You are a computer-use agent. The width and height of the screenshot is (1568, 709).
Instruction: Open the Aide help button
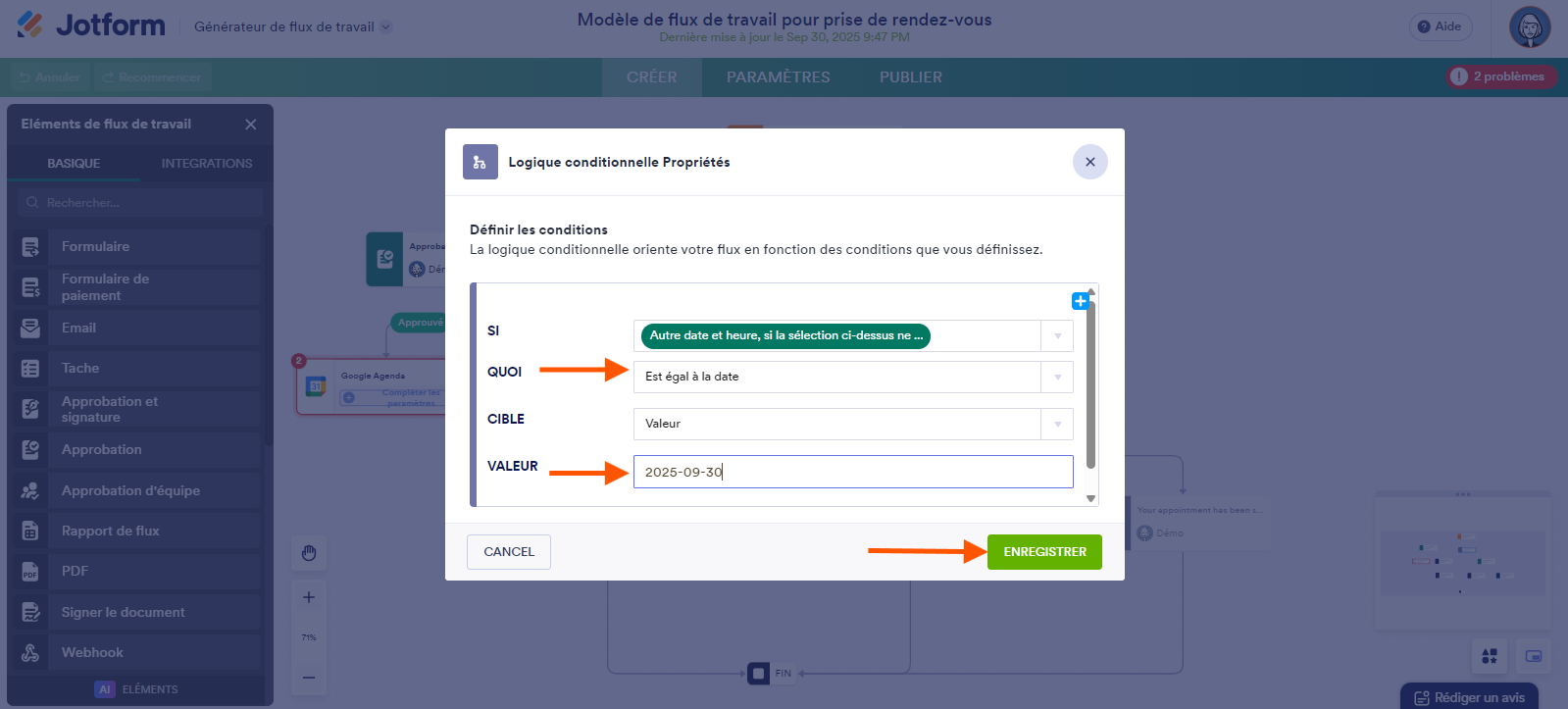pyautogui.click(x=1440, y=26)
